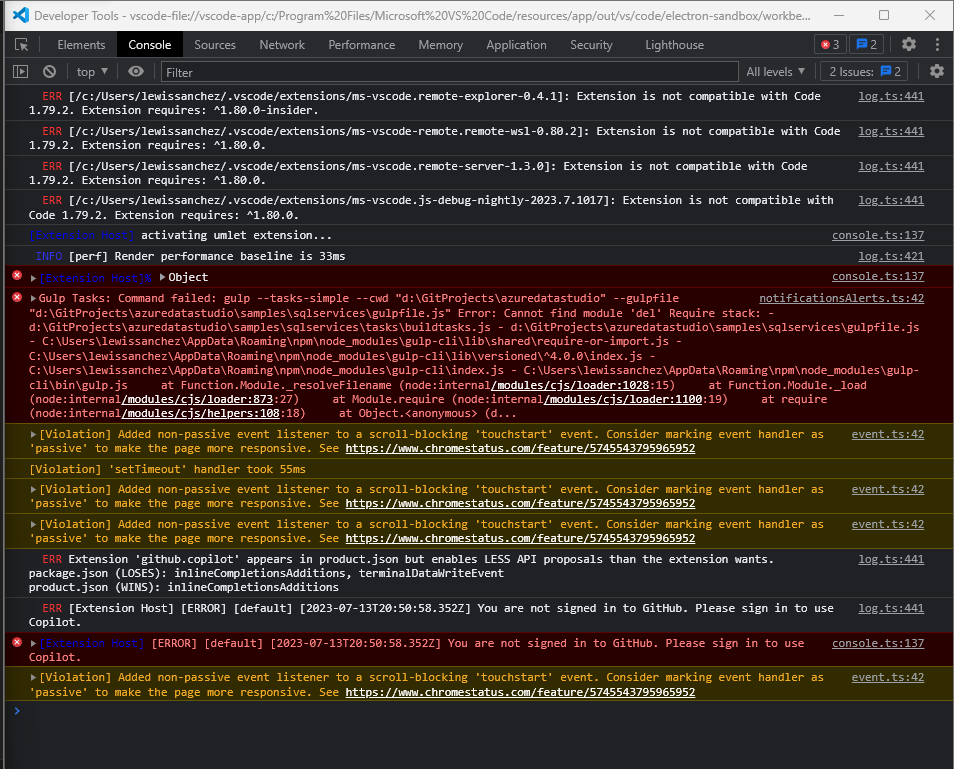Image resolution: width=954 pixels, height=769 pixels.
Task: Open the log.ts:441 source link
Action: [890, 95]
